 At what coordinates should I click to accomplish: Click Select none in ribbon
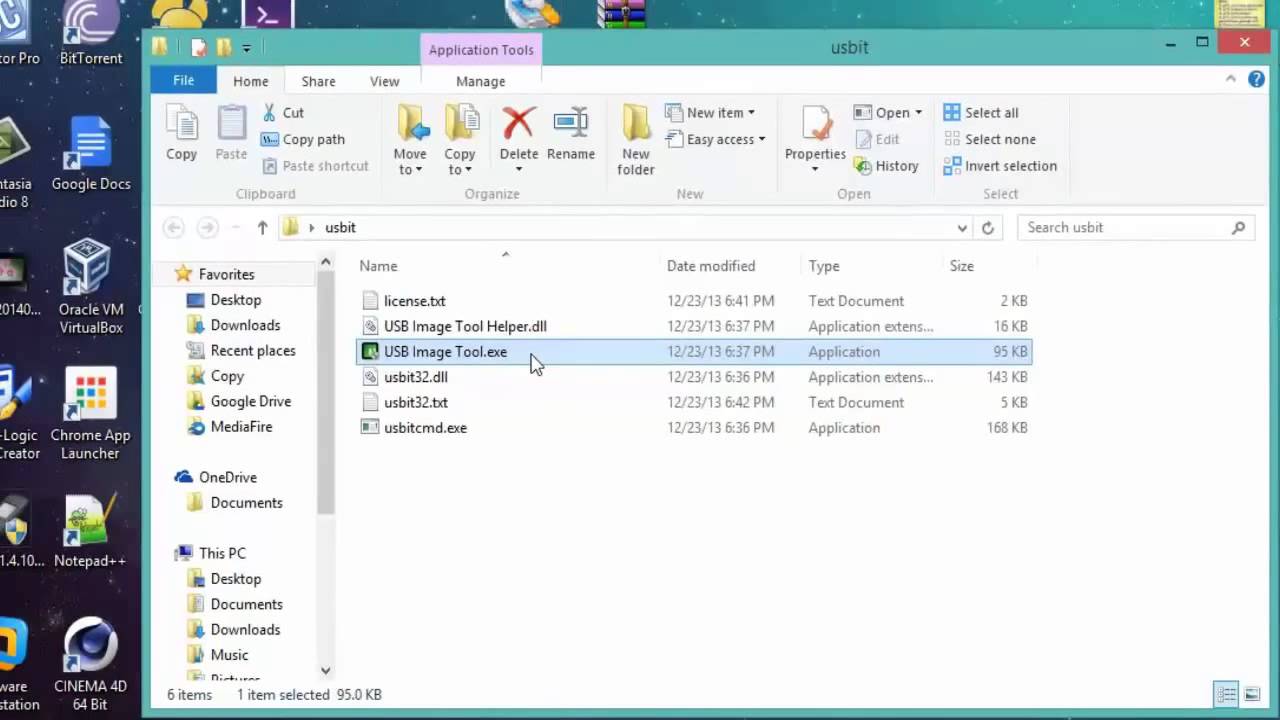(x=990, y=139)
